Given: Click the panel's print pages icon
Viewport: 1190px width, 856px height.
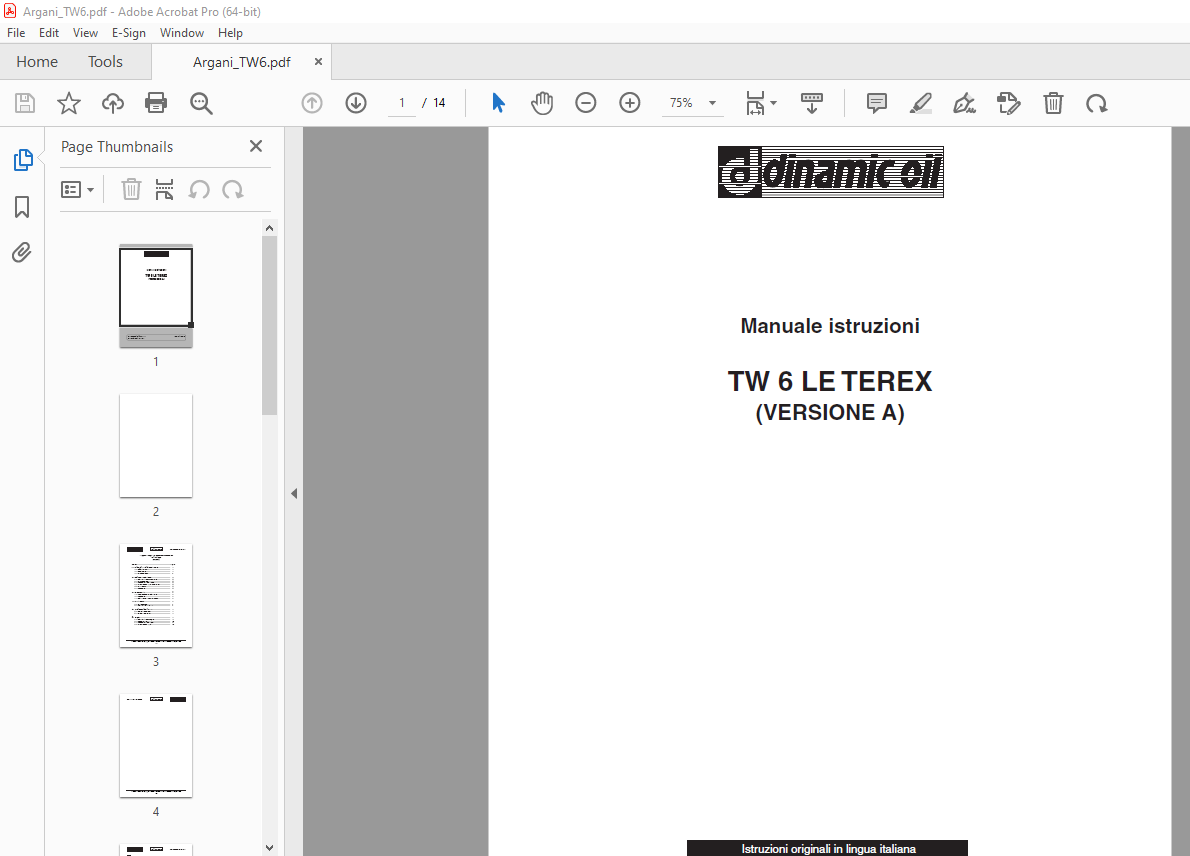Looking at the screenshot, I should 165,189.
